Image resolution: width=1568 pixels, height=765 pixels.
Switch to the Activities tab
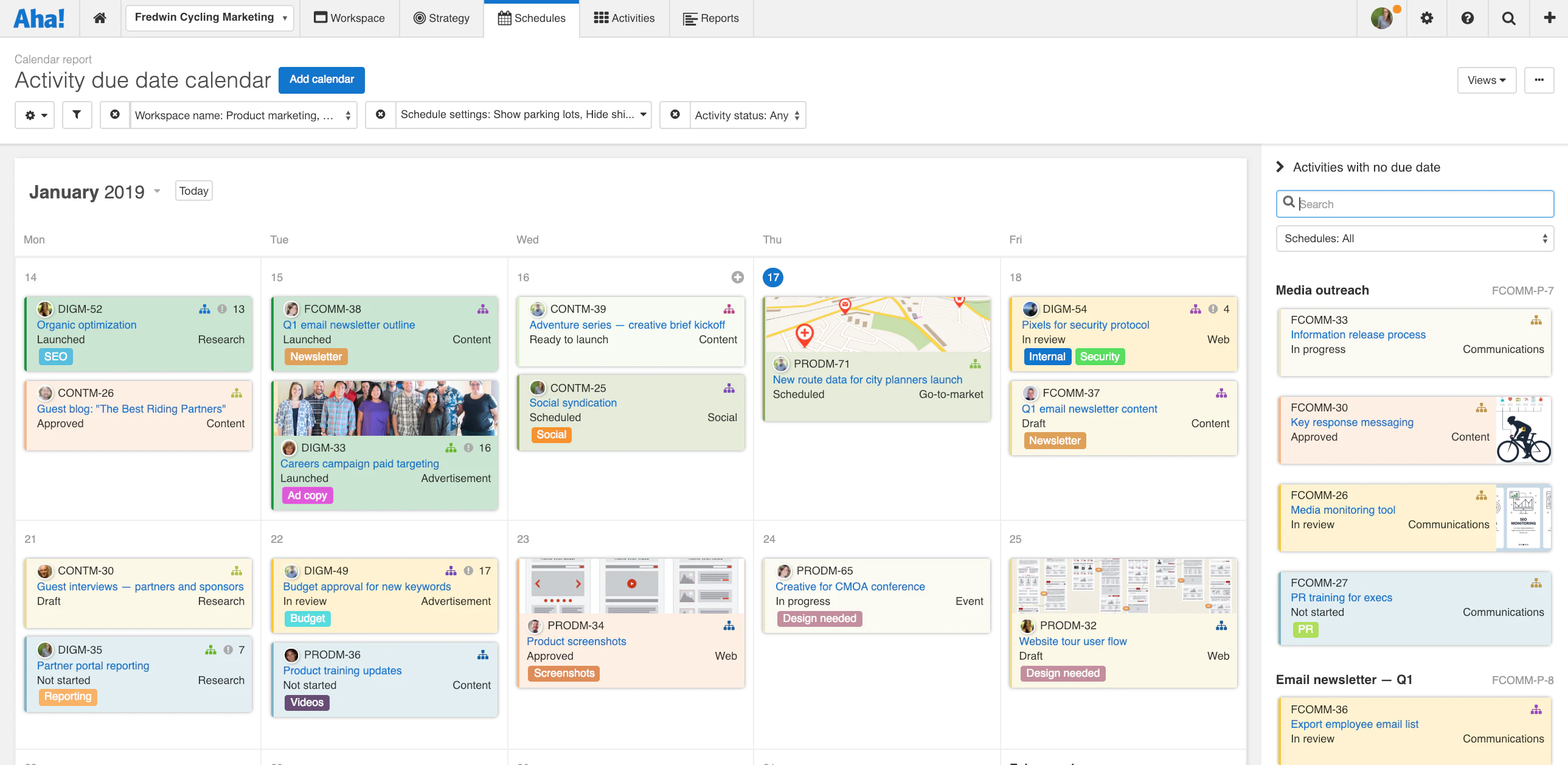coord(625,18)
